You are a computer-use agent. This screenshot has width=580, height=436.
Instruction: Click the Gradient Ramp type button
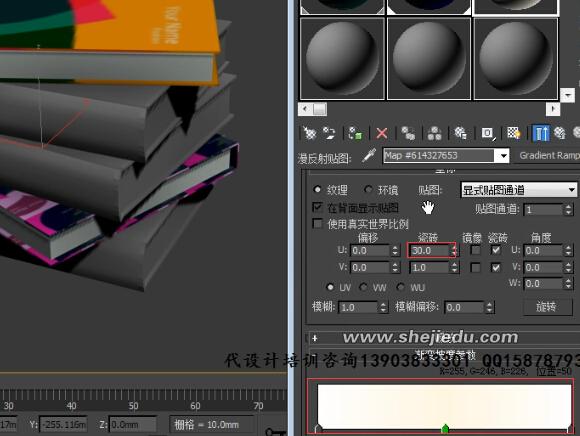[548, 156]
